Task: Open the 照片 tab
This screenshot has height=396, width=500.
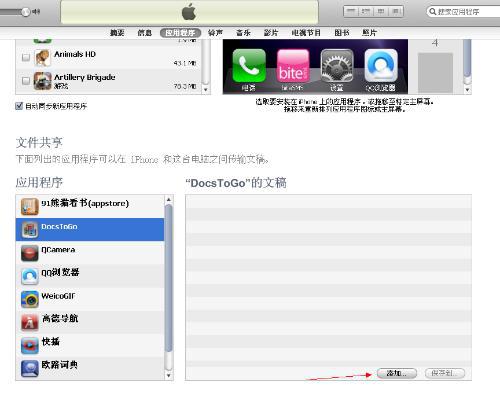Action: click(x=369, y=33)
